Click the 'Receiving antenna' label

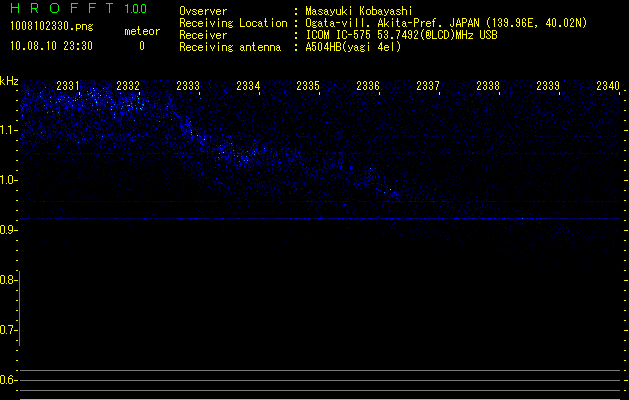click(230, 47)
